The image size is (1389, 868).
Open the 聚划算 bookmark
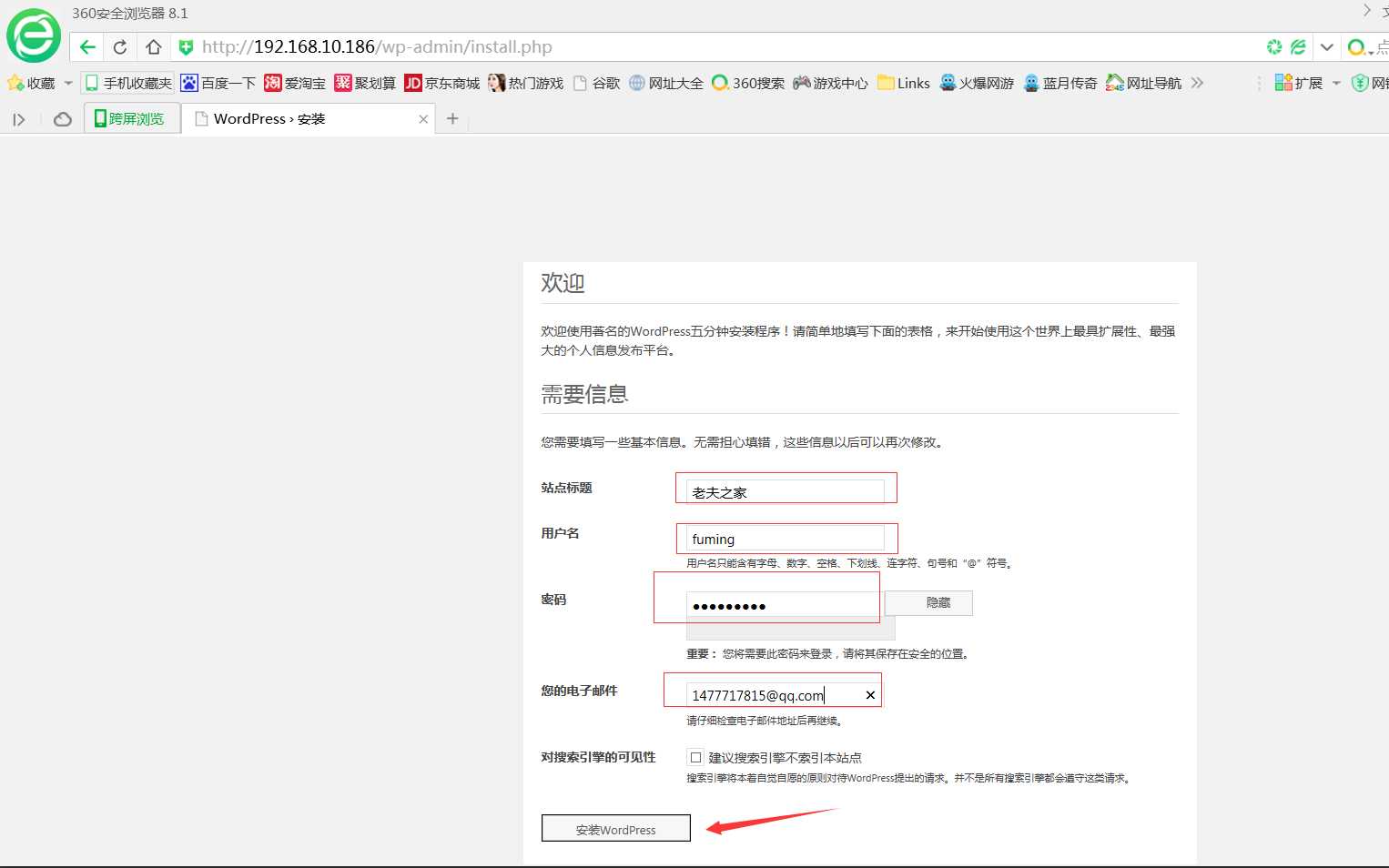(x=365, y=83)
